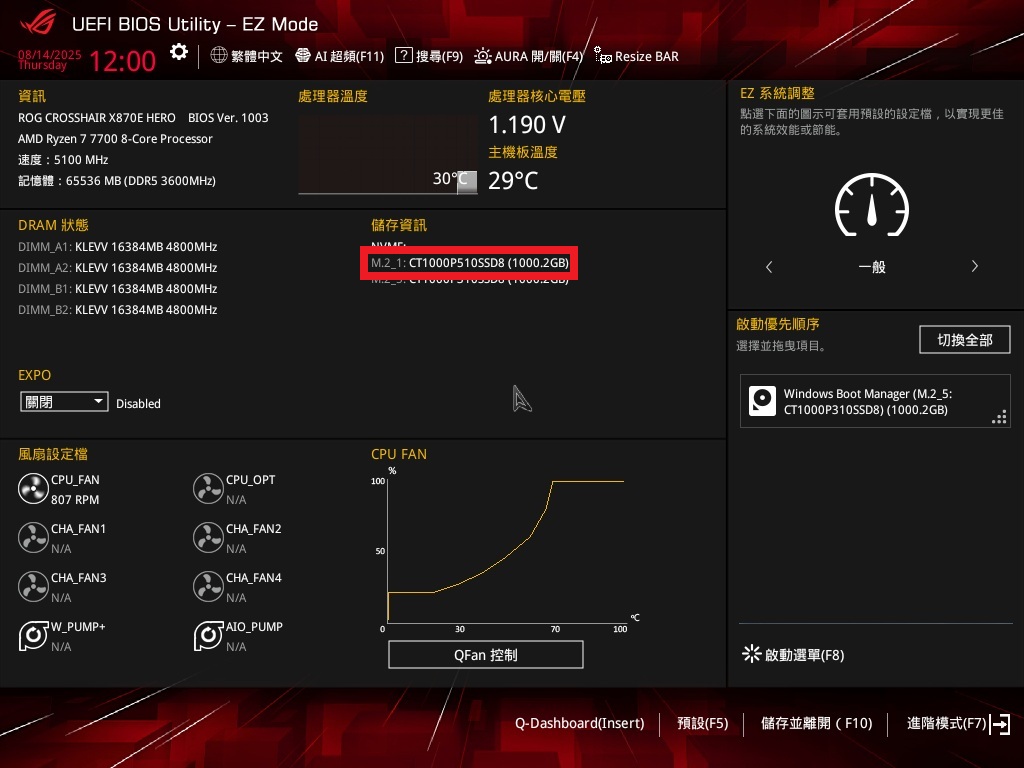Image resolution: width=1024 pixels, height=768 pixels.
Task: Click the 處理器溫度 temperature graph
Action: coord(388,155)
